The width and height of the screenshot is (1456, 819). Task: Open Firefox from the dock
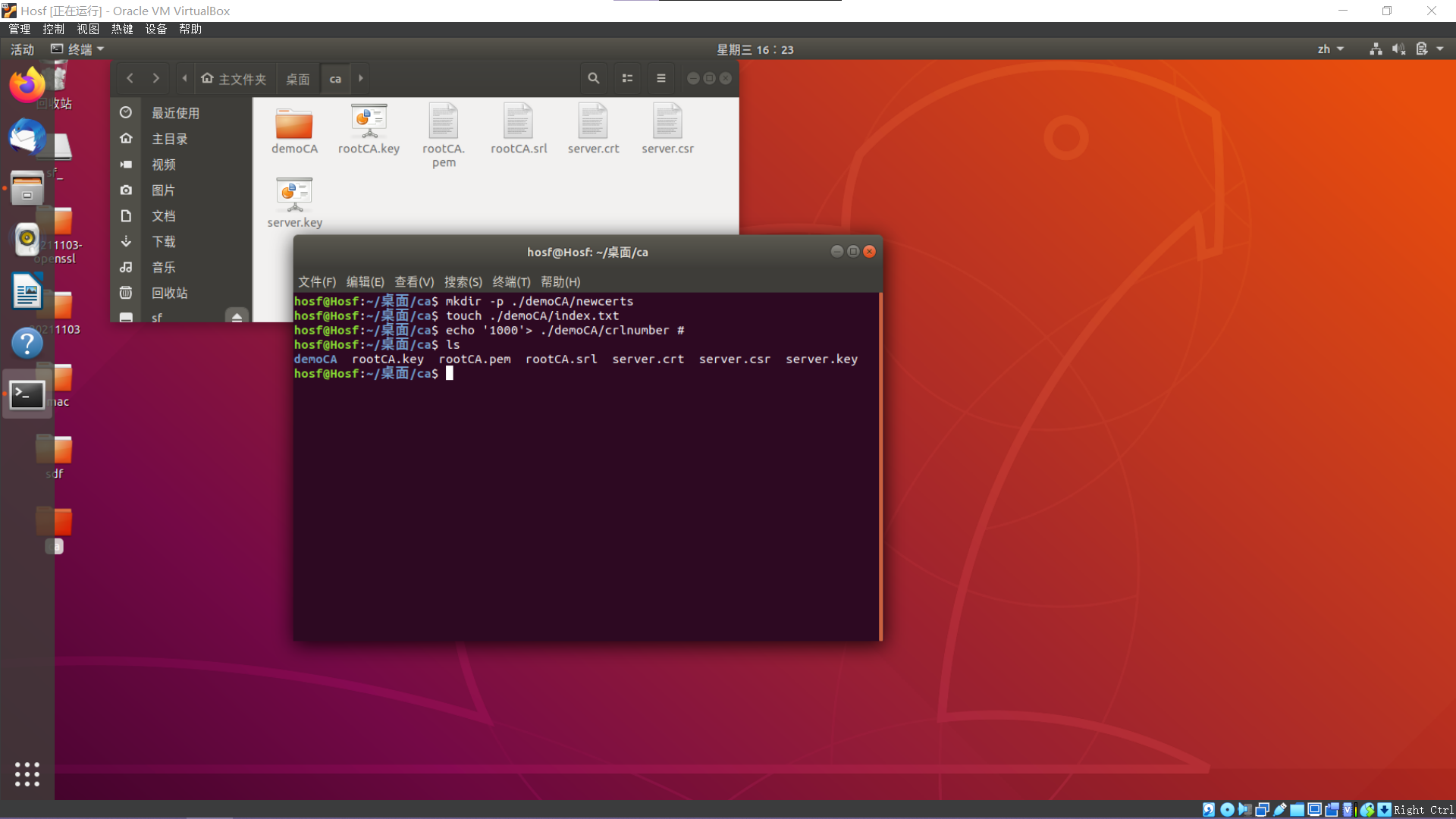click(27, 85)
